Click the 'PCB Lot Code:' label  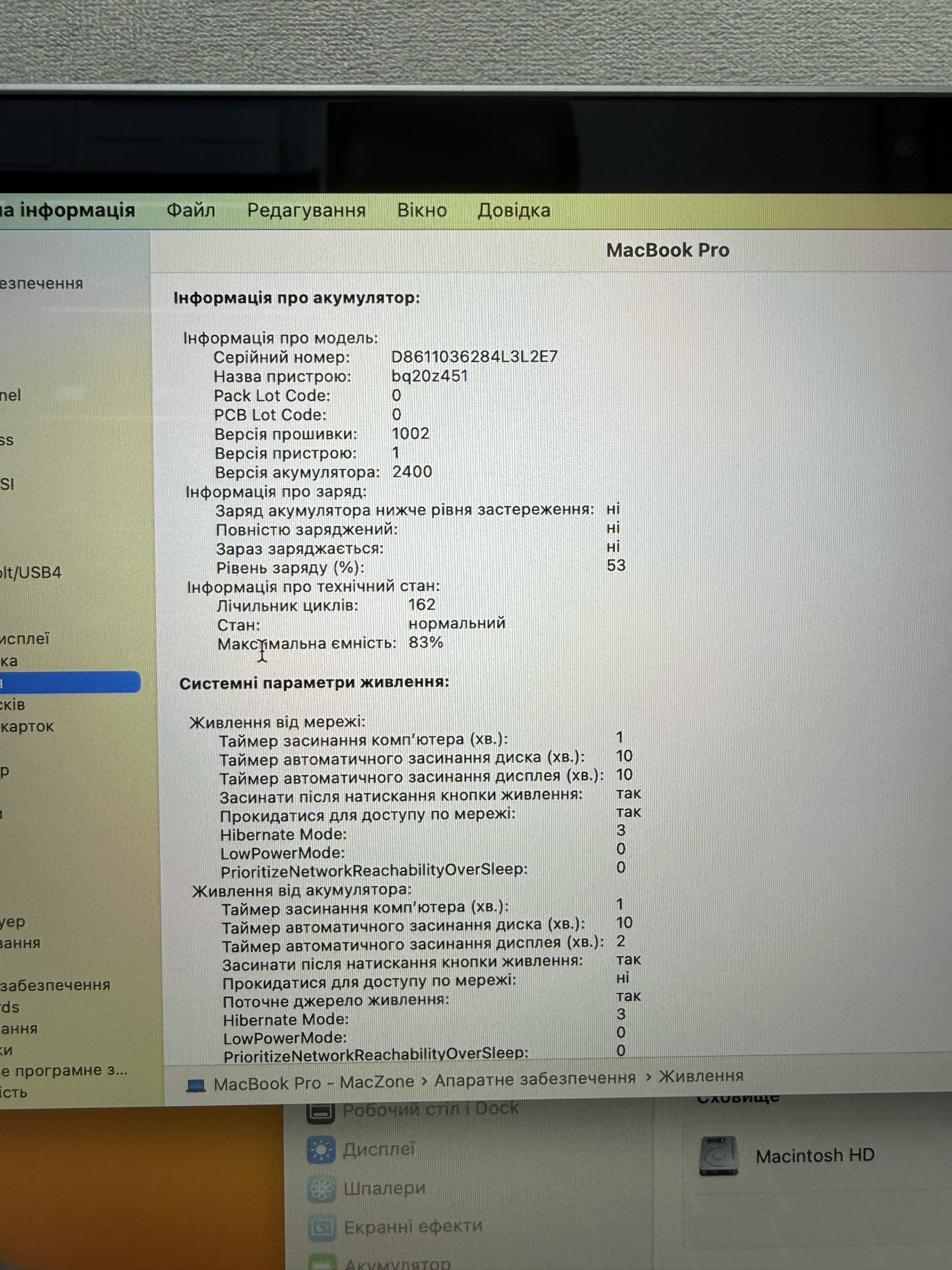pyautogui.click(x=270, y=415)
